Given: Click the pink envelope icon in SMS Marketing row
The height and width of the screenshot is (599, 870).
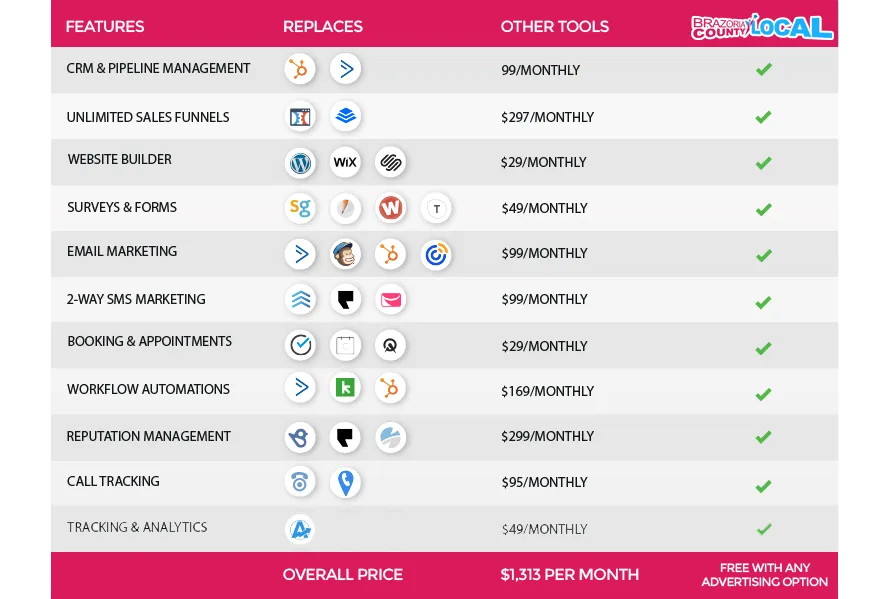Looking at the screenshot, I should point(391,300).
